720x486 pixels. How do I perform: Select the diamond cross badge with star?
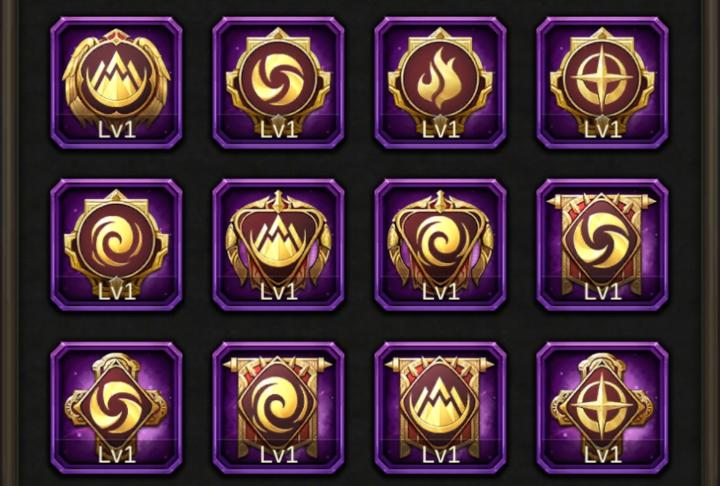click(602, 408)
